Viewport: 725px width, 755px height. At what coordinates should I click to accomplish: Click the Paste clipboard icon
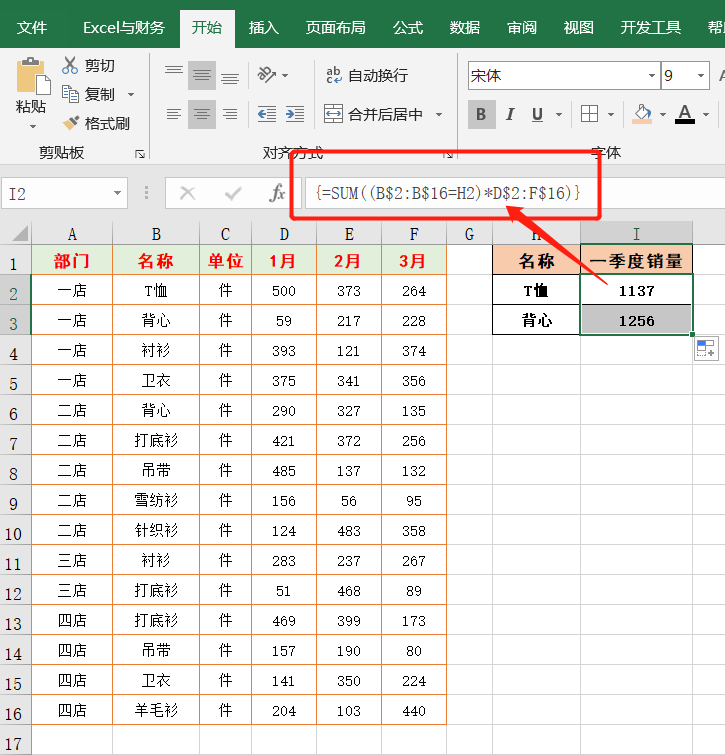[x=33, y=76]
